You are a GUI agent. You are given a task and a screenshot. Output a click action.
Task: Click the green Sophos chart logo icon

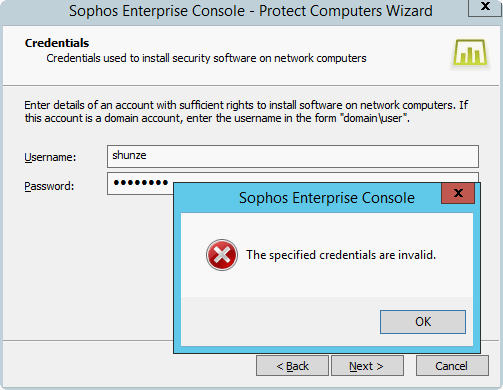tap(470, 53)
